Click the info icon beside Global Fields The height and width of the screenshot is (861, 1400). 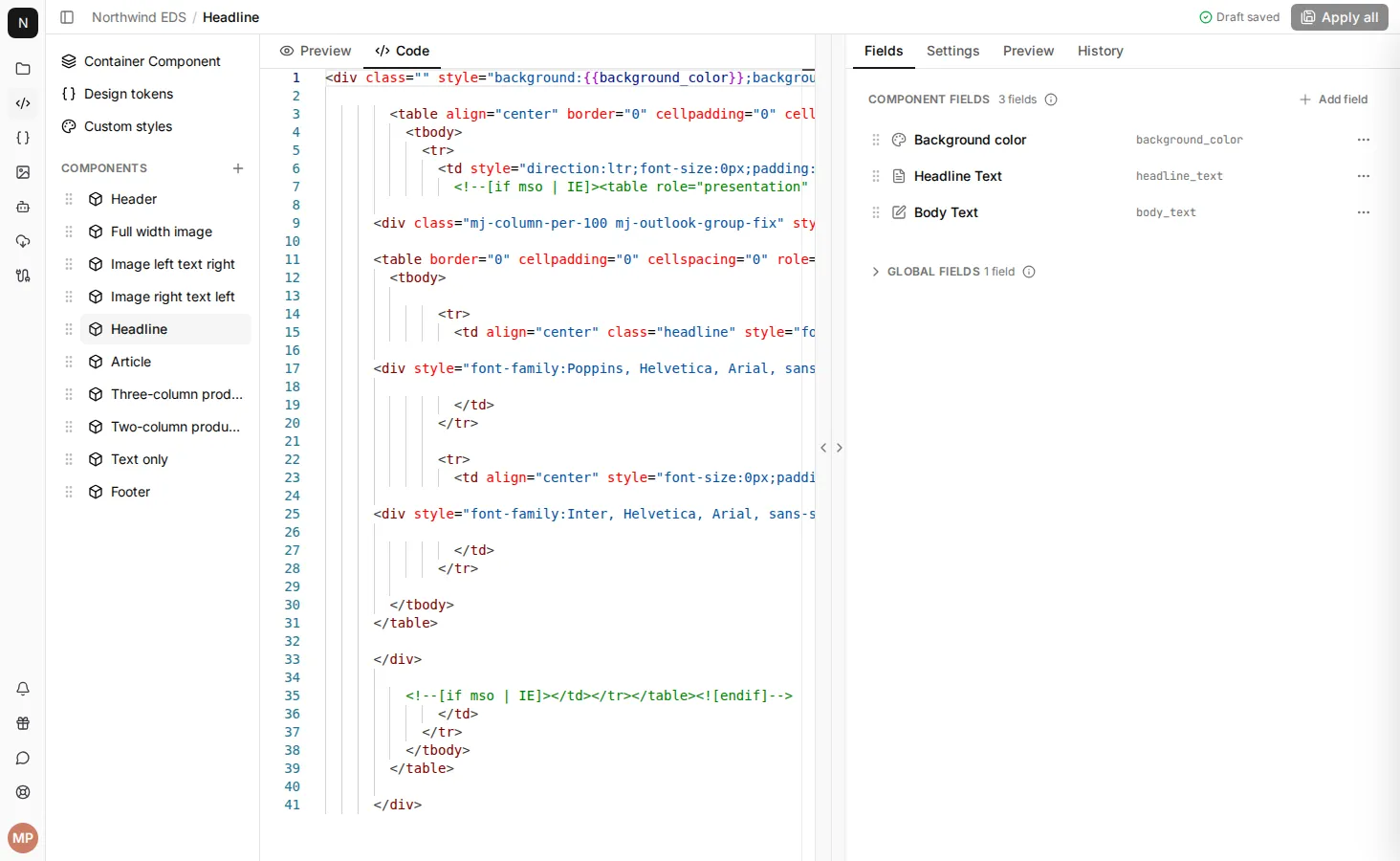[1029, 272]
